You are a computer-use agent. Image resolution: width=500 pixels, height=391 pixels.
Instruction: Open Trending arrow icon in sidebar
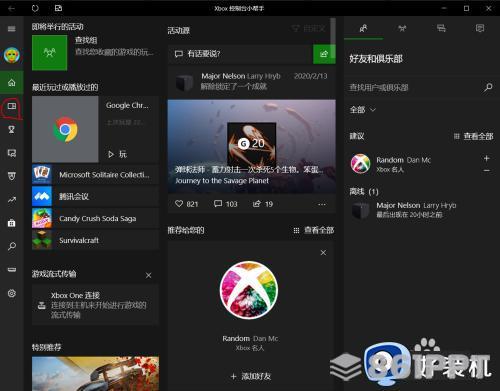12,200
